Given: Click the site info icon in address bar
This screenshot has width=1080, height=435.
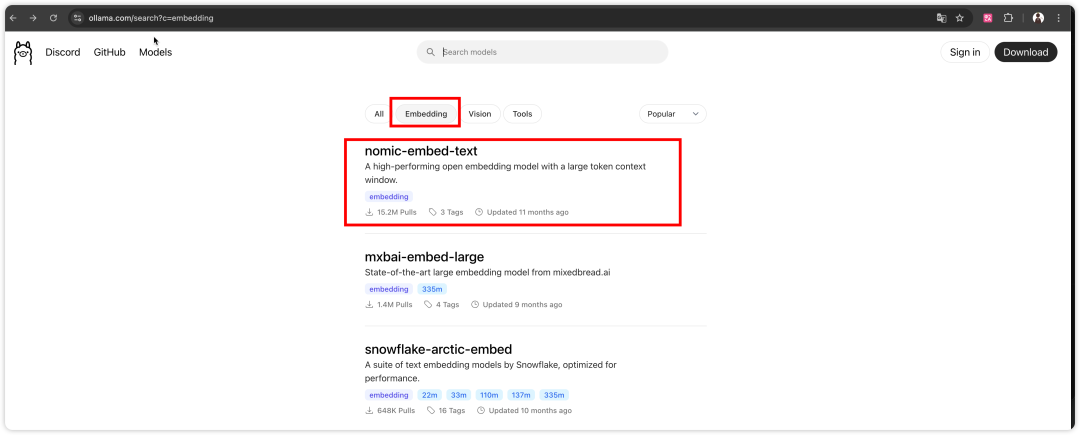Looking at the screenshot, I should pyautogui.click(x=78, y=18).
